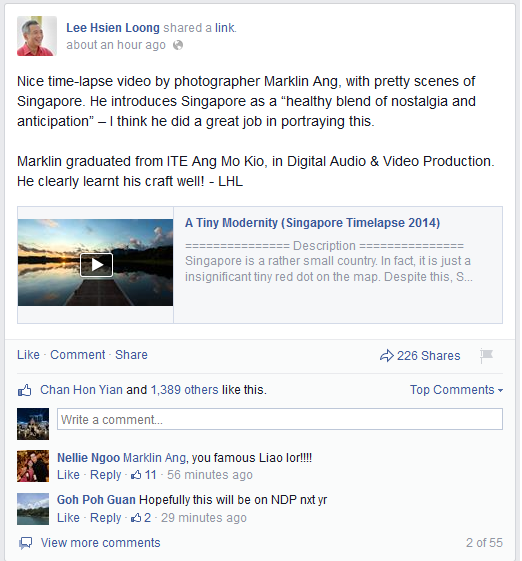Click the public globe privacy icon
The image size is (522, 561).
coord(178,45)
